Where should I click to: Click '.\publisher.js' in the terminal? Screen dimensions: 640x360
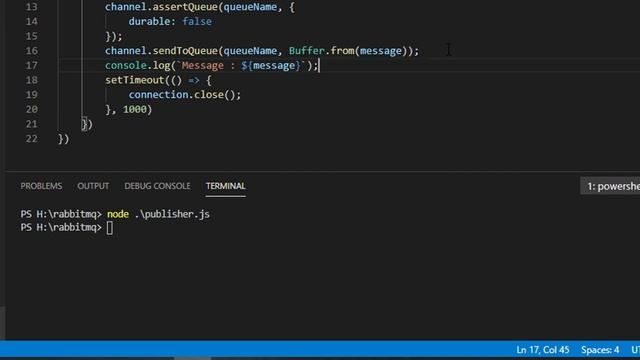[x=172, y=214]
